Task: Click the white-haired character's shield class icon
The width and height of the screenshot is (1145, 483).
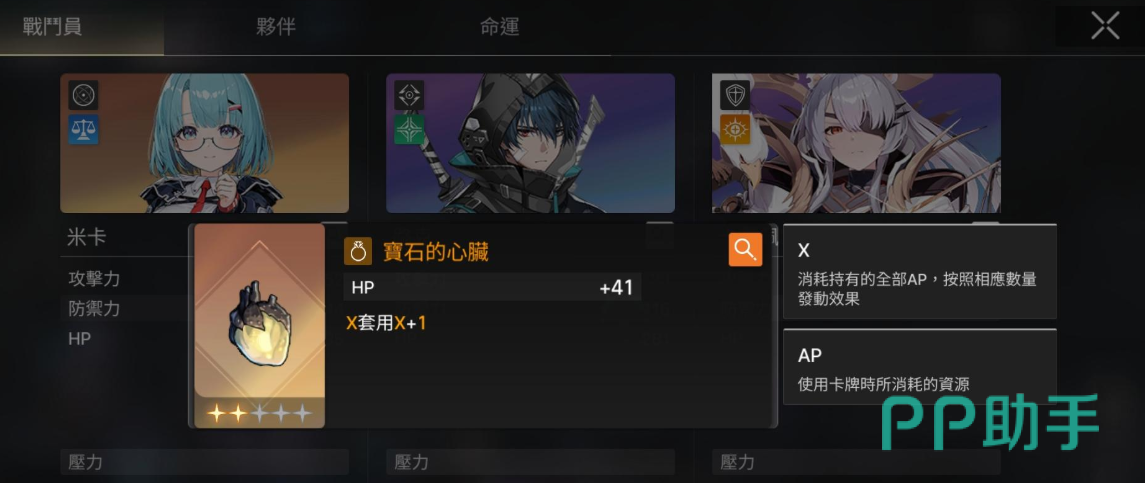Action: pyautogui.click(x=735, y=95)
